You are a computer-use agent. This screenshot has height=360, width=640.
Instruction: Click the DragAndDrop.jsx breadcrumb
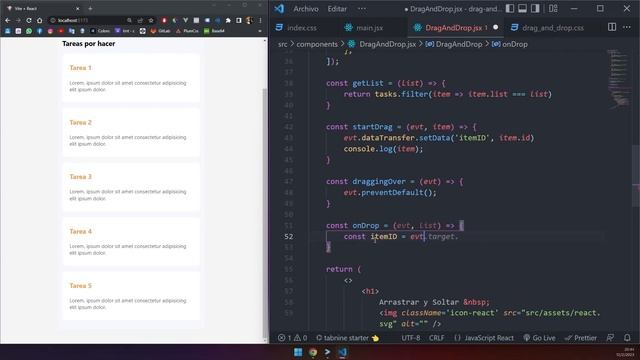tap(387, 44)
